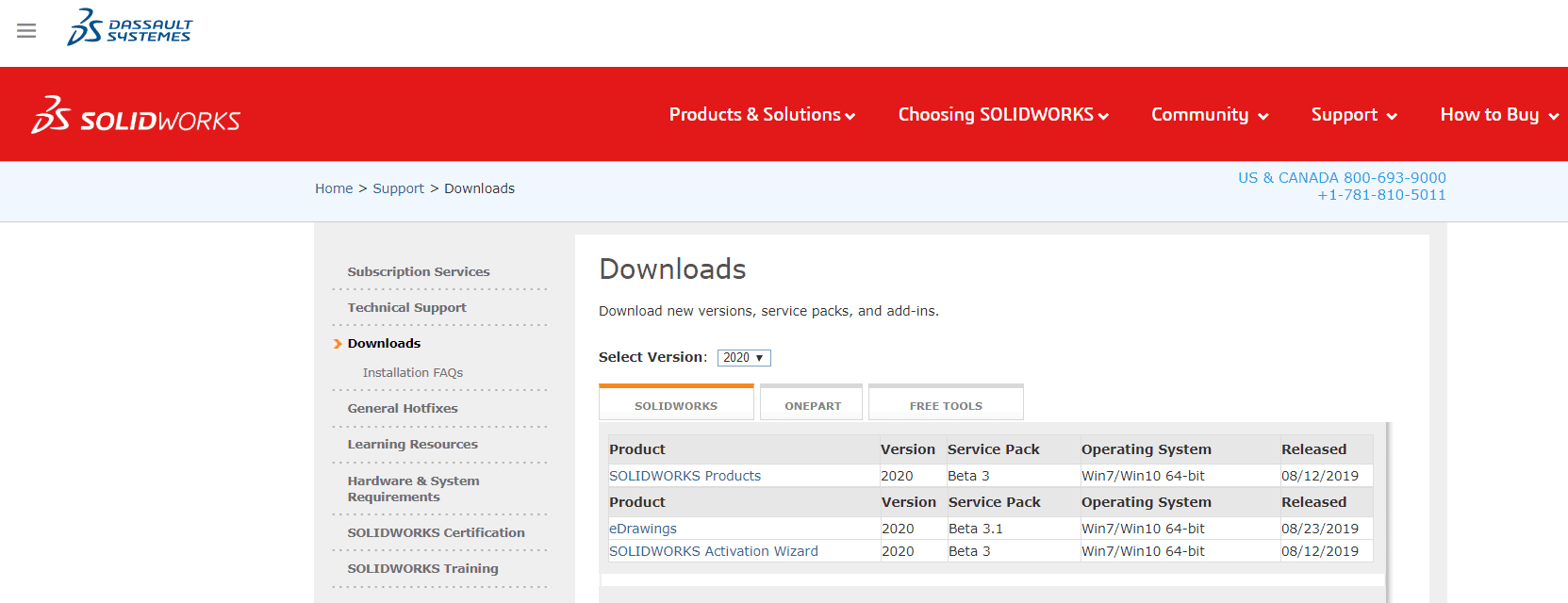
Task: Open General Hotfixes in sidebar
Action: click(x=403, y=408)
